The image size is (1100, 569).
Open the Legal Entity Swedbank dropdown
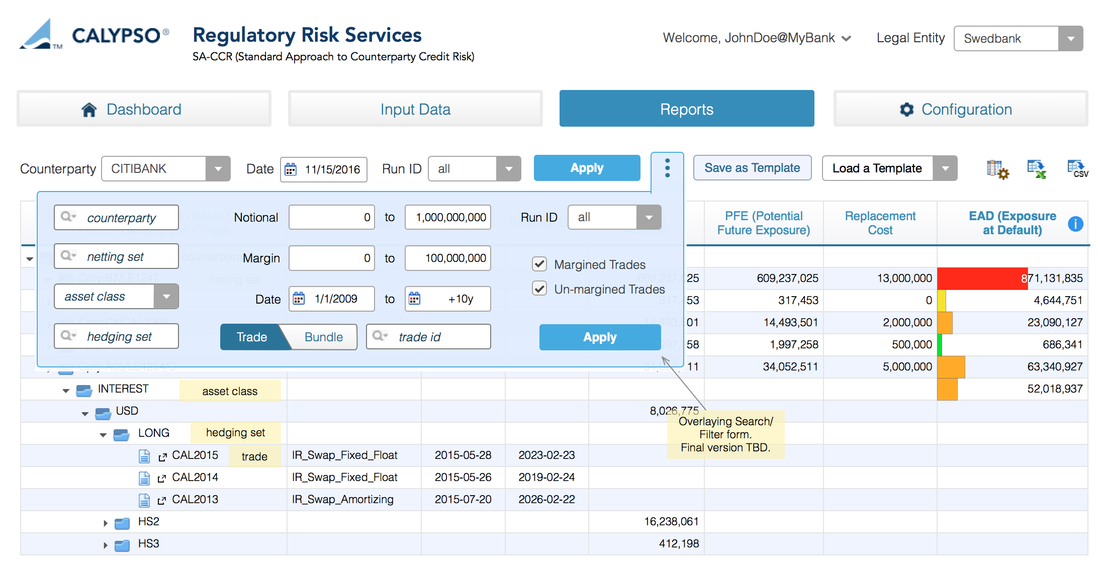click(x=1070, y=39)
